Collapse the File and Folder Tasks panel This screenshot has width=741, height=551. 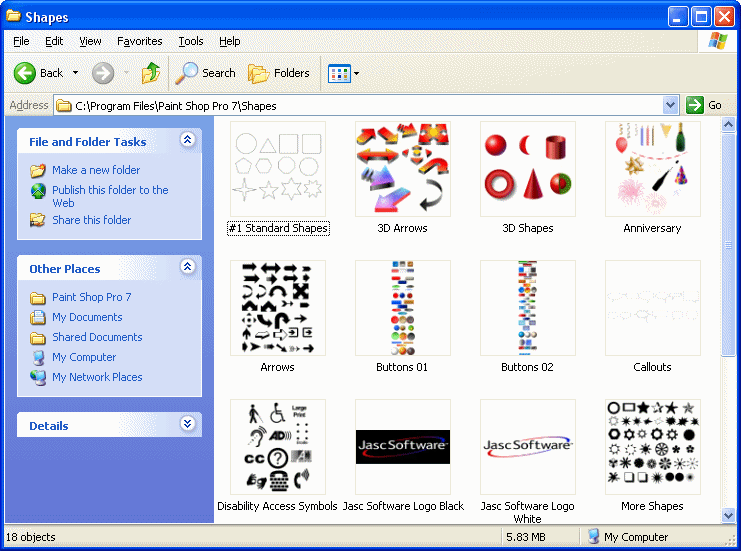(x=188, y=140)
